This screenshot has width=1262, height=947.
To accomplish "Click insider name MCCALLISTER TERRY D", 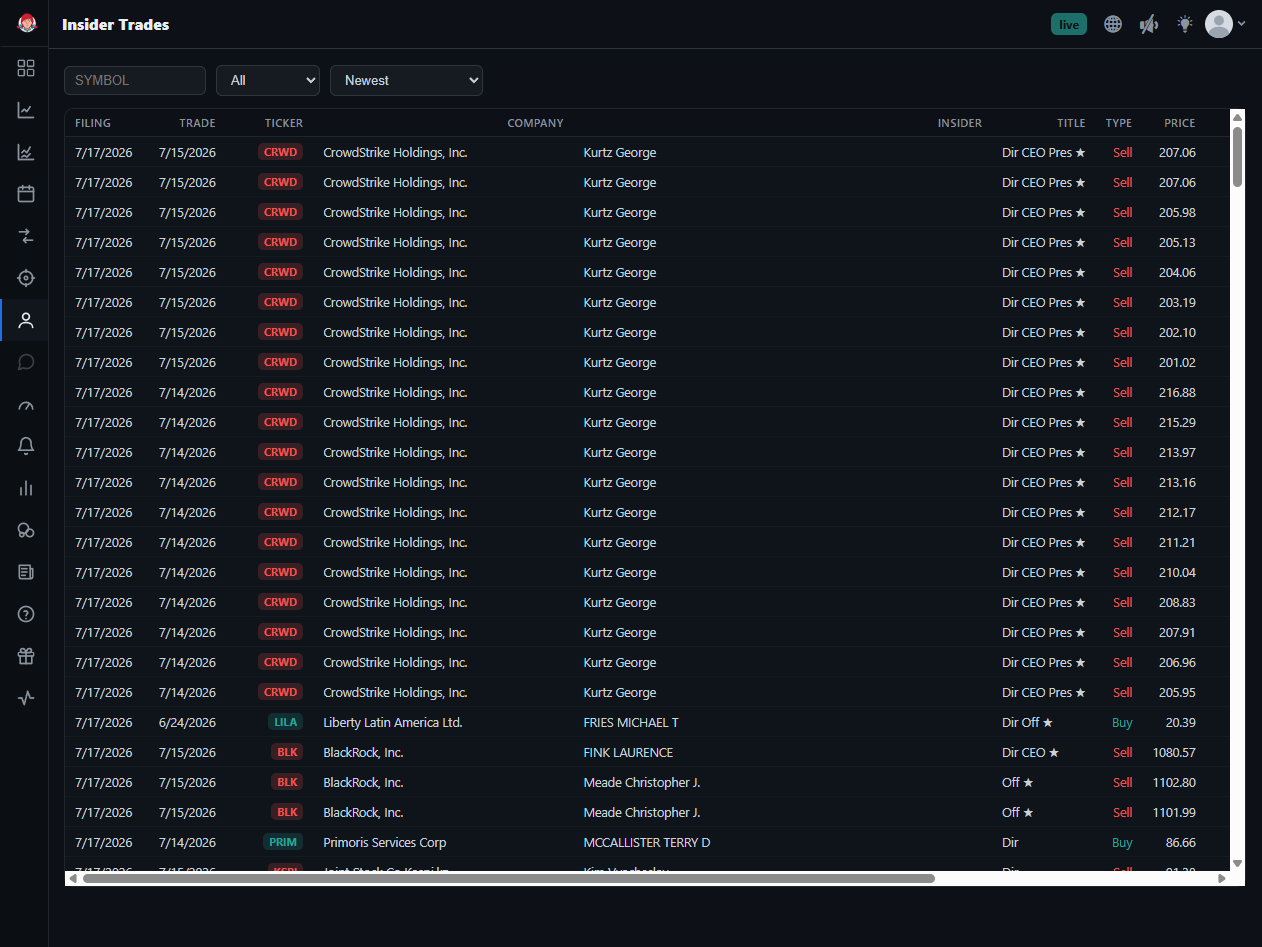I will (647, 842).
